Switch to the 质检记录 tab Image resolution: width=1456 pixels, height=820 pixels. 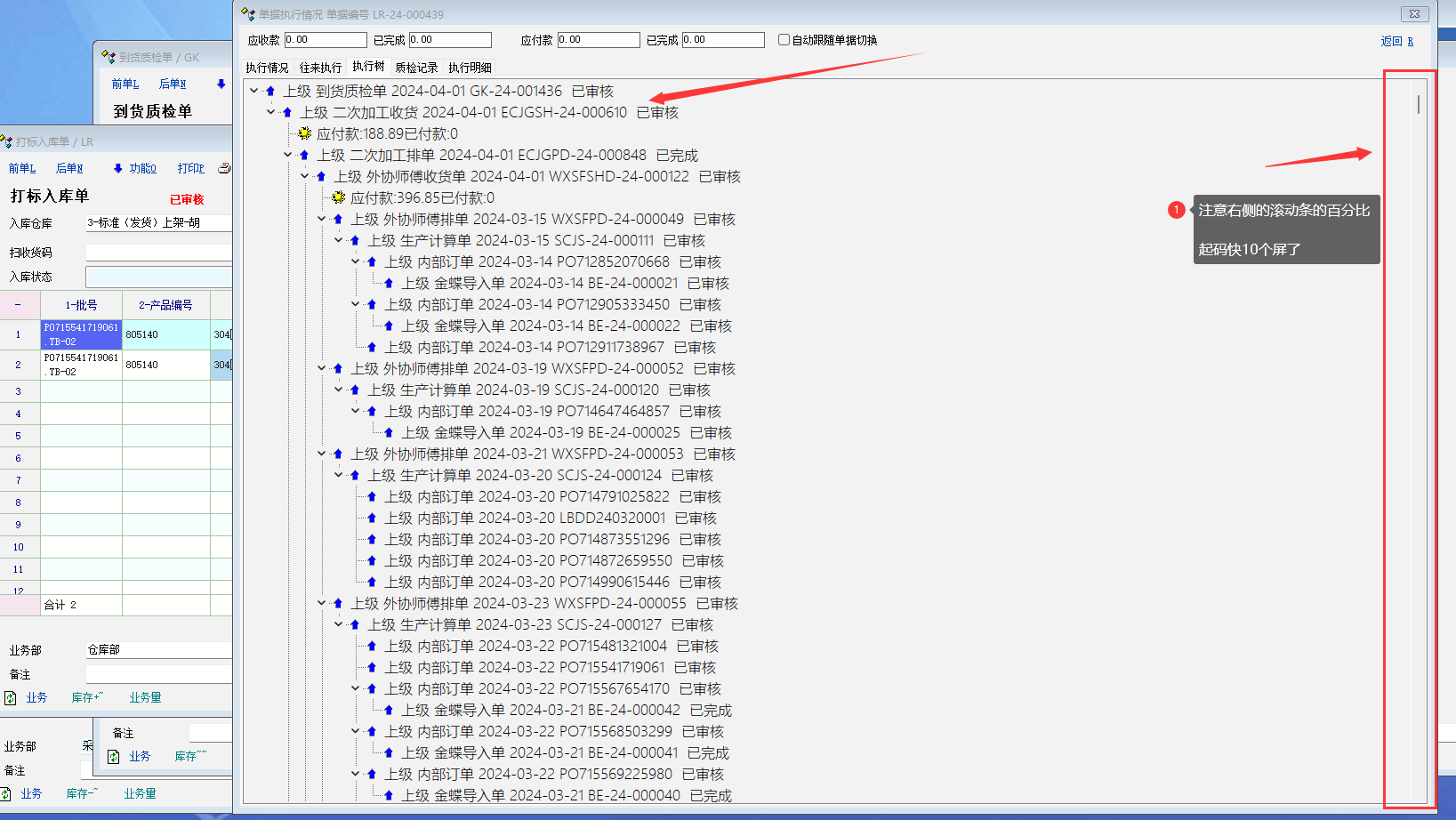point(416,68)
